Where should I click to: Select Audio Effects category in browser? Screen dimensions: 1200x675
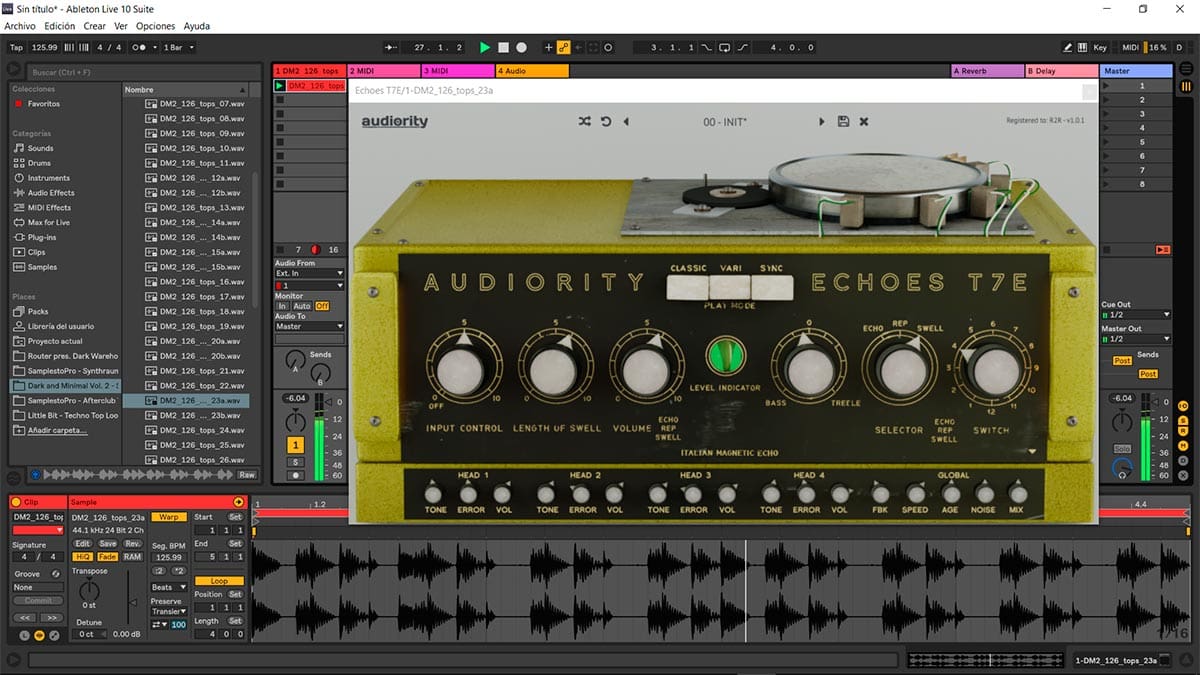click(51, 193)
